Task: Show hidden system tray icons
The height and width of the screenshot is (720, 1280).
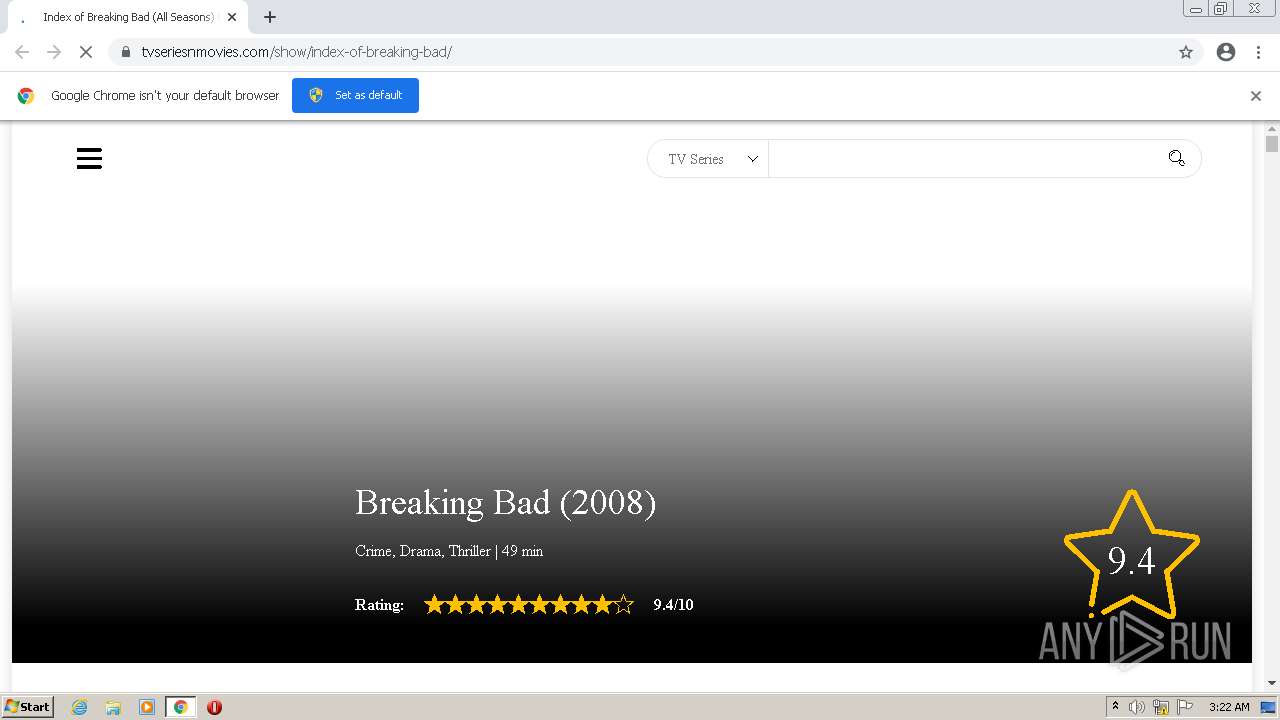Action: (1115, 707)
